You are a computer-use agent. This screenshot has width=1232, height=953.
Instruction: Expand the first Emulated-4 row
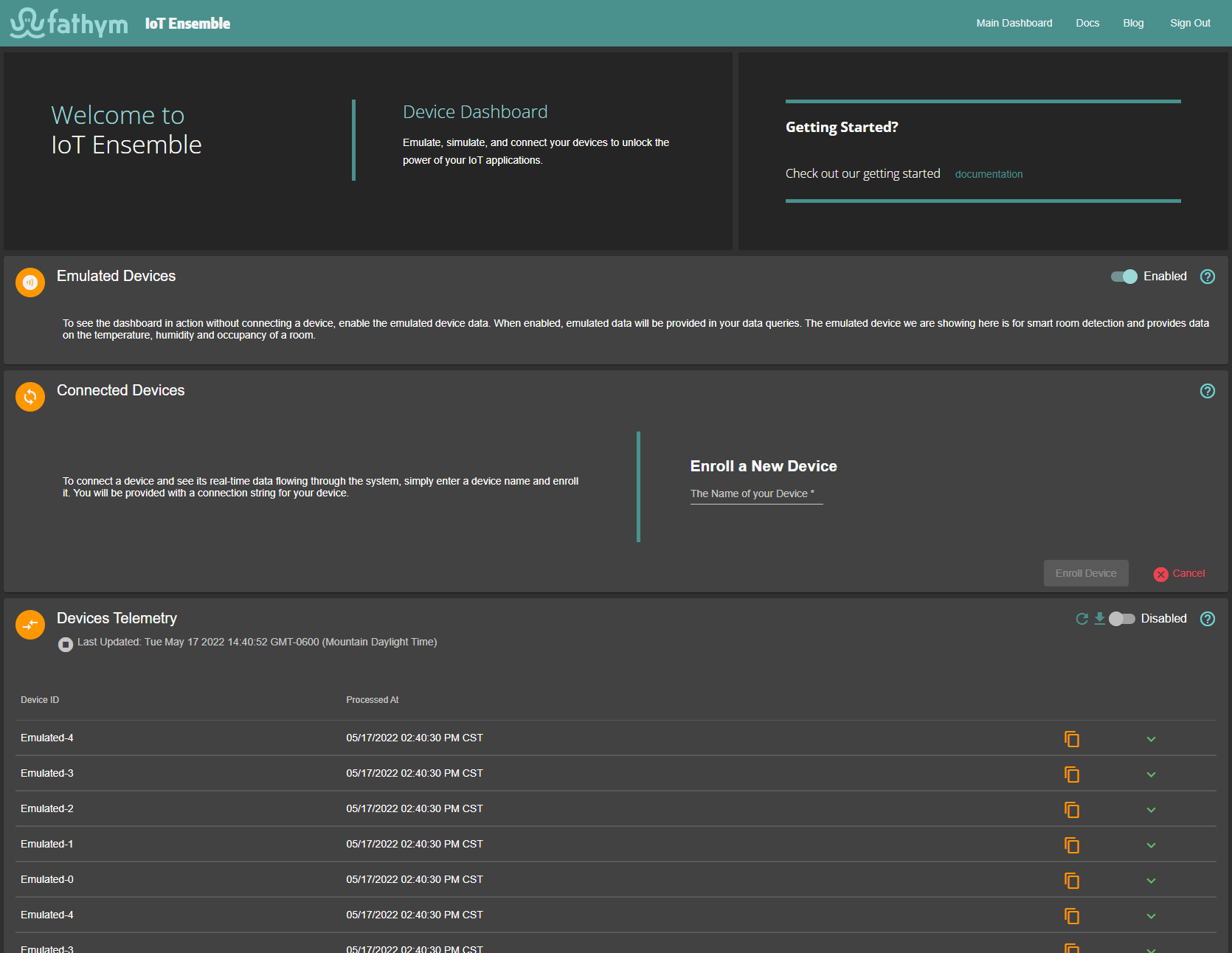(x=1151, y=739)
